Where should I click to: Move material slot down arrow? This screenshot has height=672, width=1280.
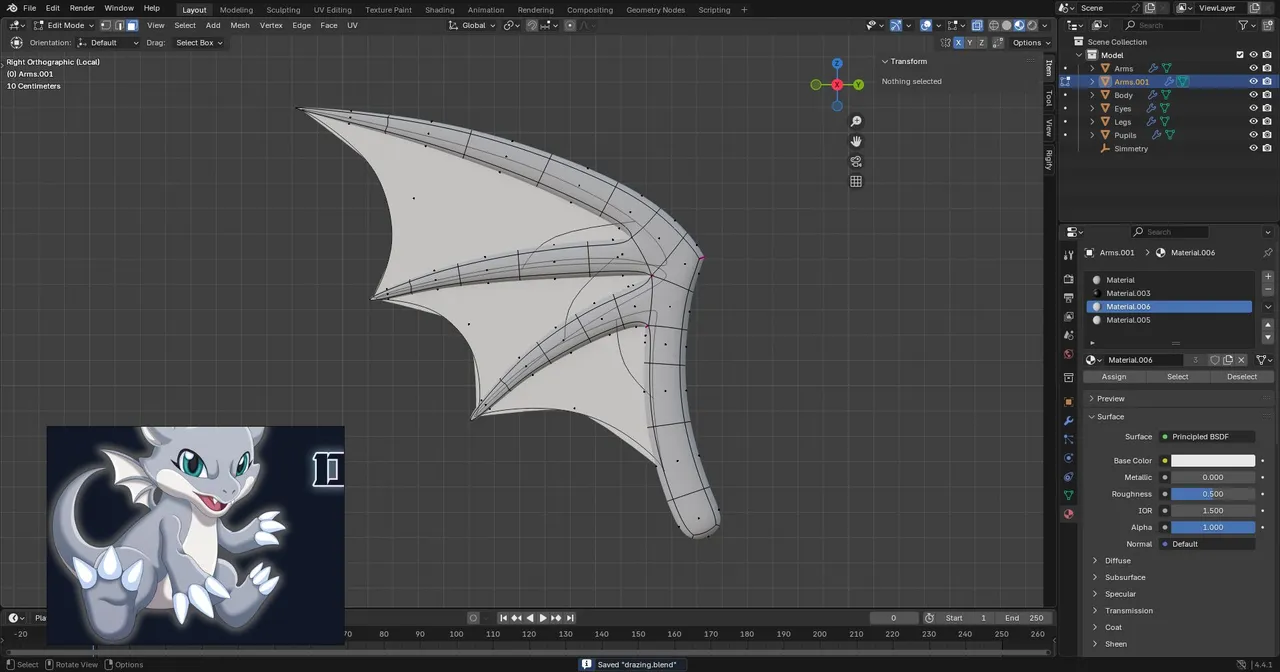coord(1268,337)
